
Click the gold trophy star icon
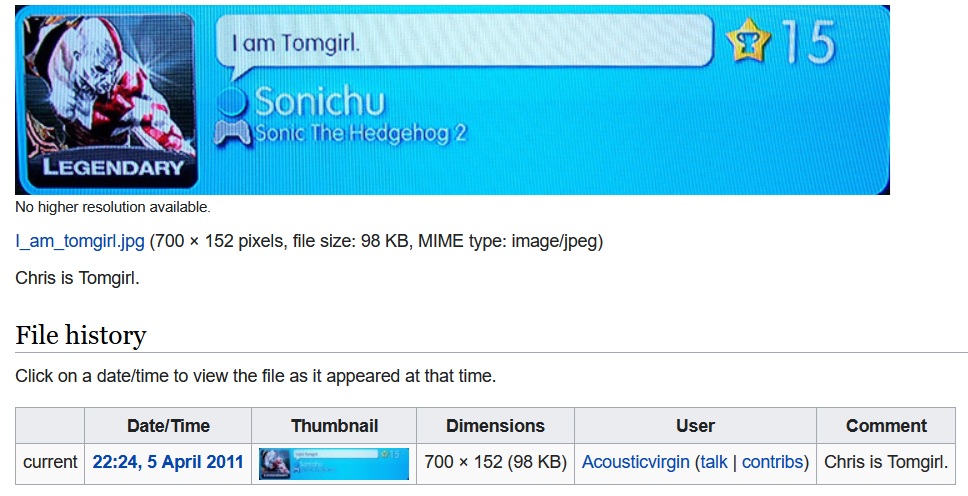pos(749,41)
